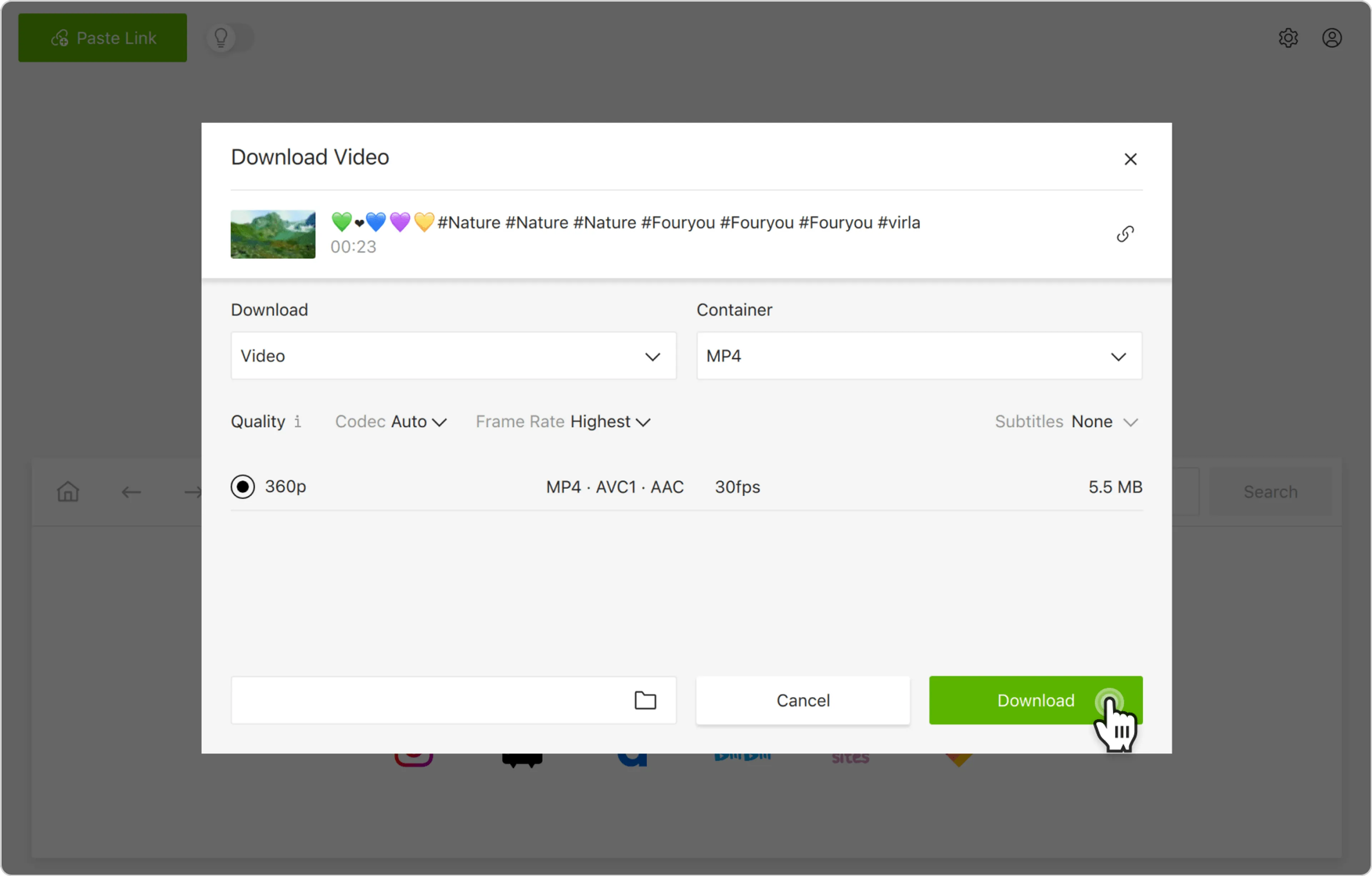
Task: Open settings gear icon
Action: coord(1288,38)
